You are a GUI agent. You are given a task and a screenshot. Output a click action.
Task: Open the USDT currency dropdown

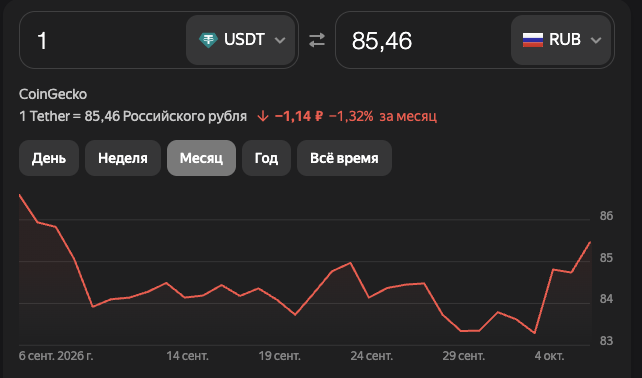click(241, 40)
